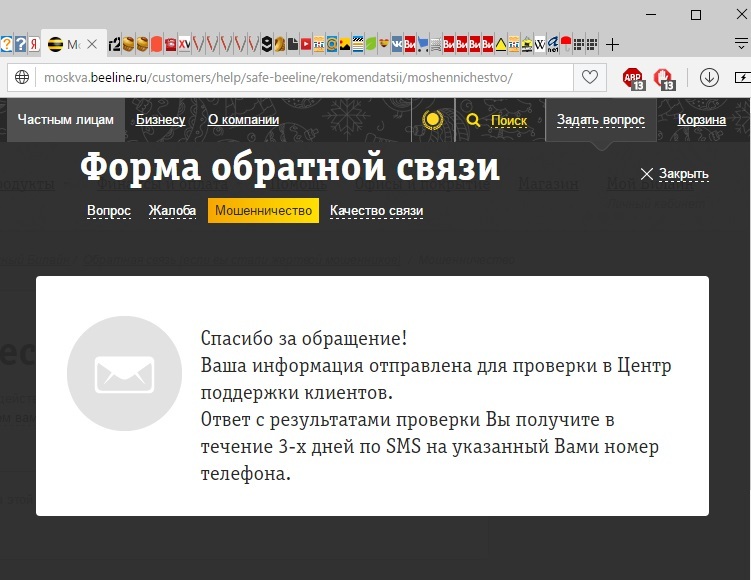View site info via globe icon

22,77
